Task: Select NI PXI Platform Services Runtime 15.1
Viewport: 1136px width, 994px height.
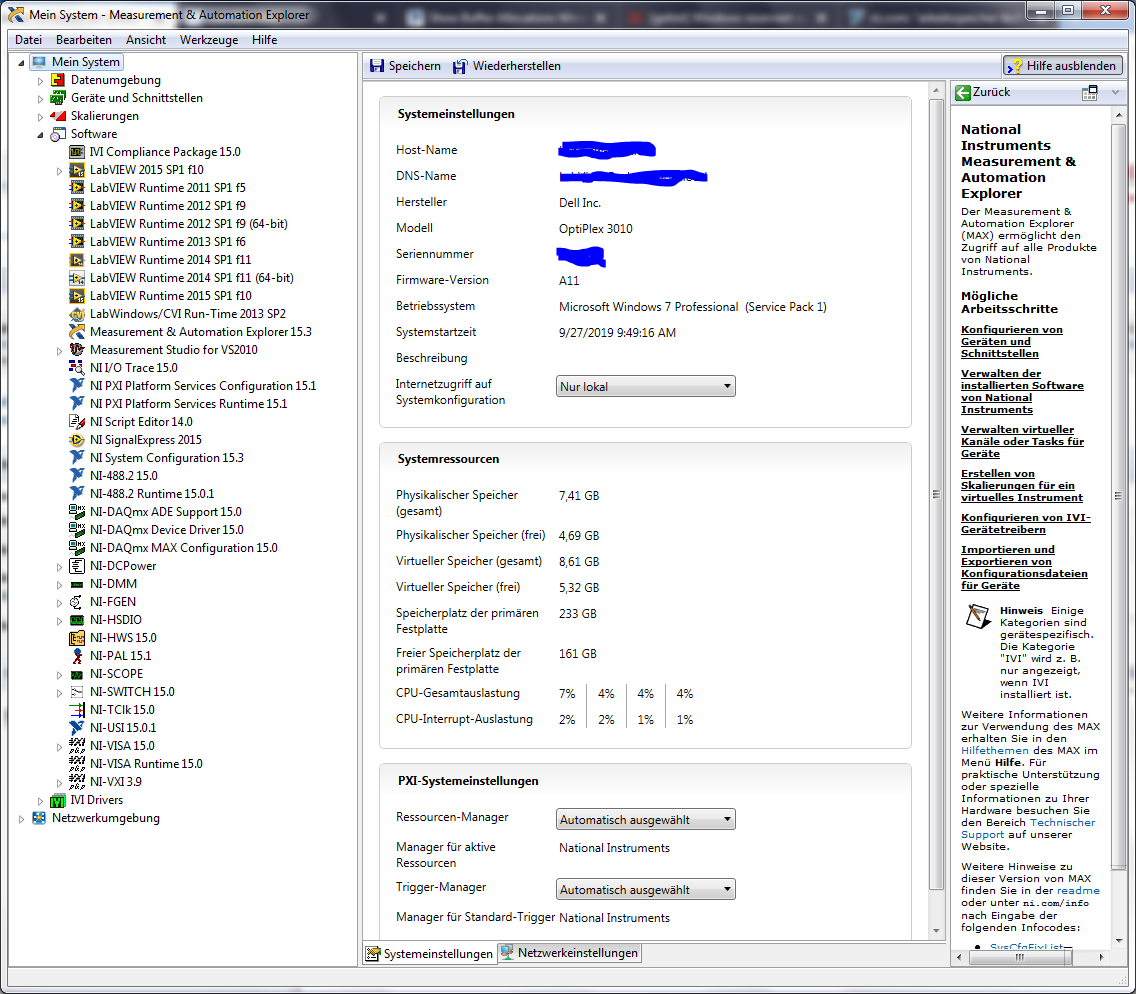Action: coord(188,404)
